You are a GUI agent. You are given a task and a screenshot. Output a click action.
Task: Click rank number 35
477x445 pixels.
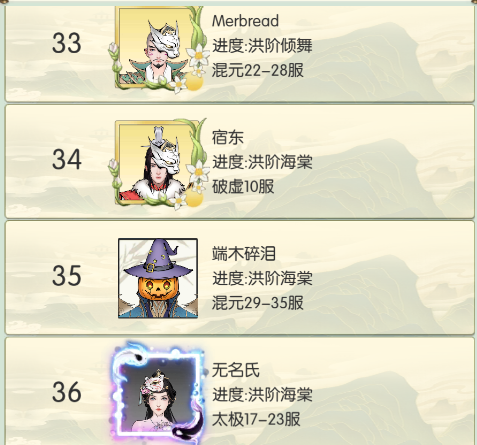(67, 276)
